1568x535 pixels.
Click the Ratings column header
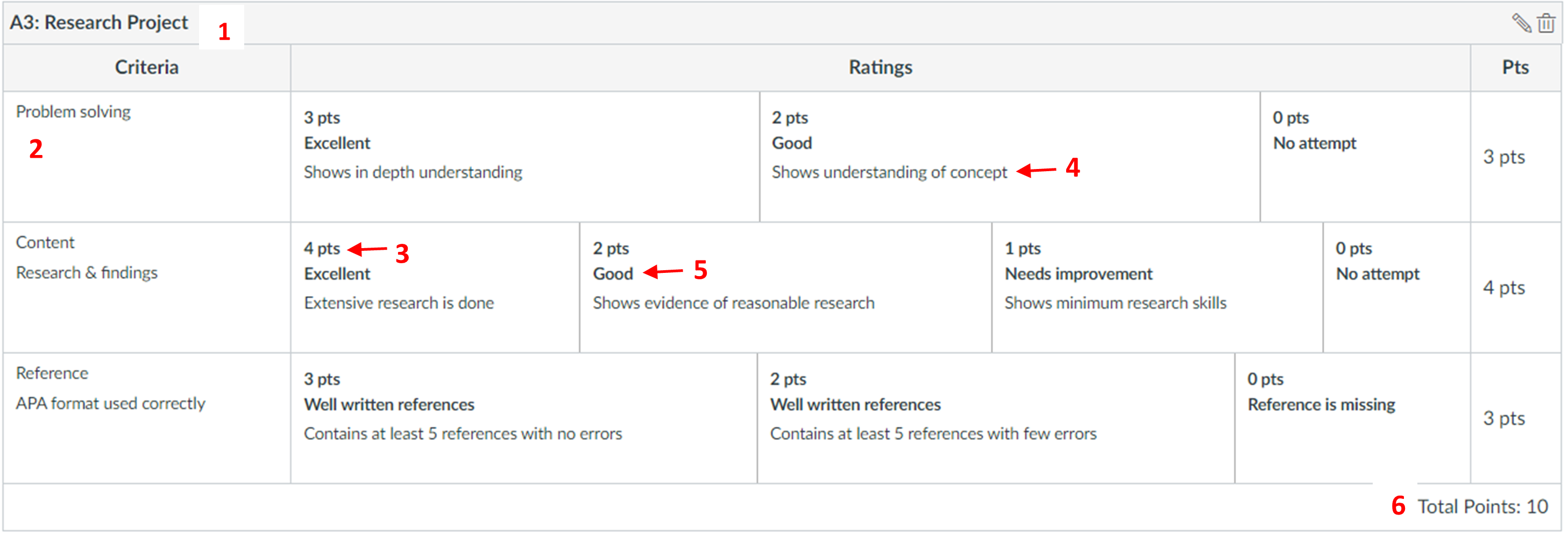click(880, 67)
